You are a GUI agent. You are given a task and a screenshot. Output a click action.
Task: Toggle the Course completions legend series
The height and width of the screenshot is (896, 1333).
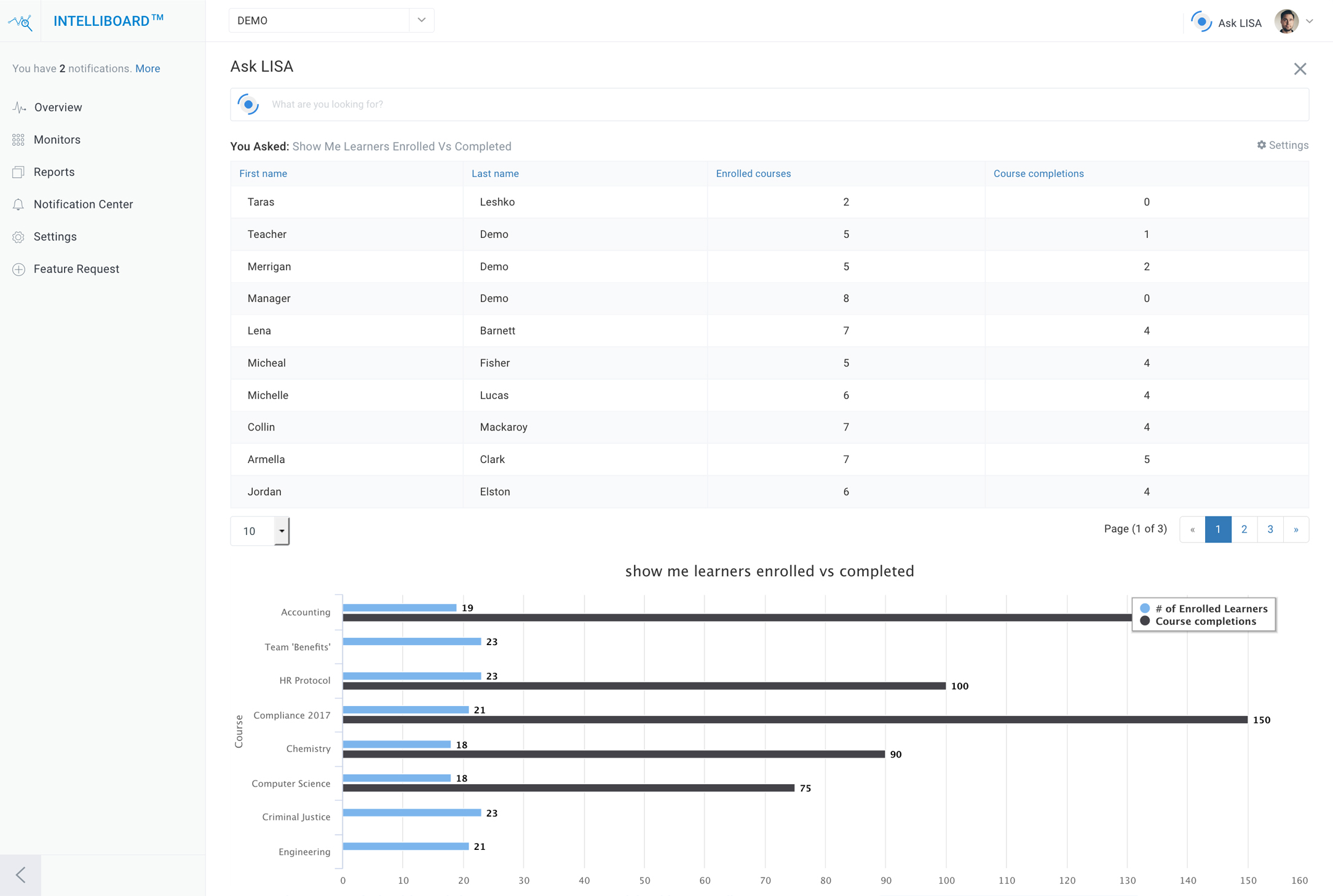pyautogui.click(x=1198, y=621)
